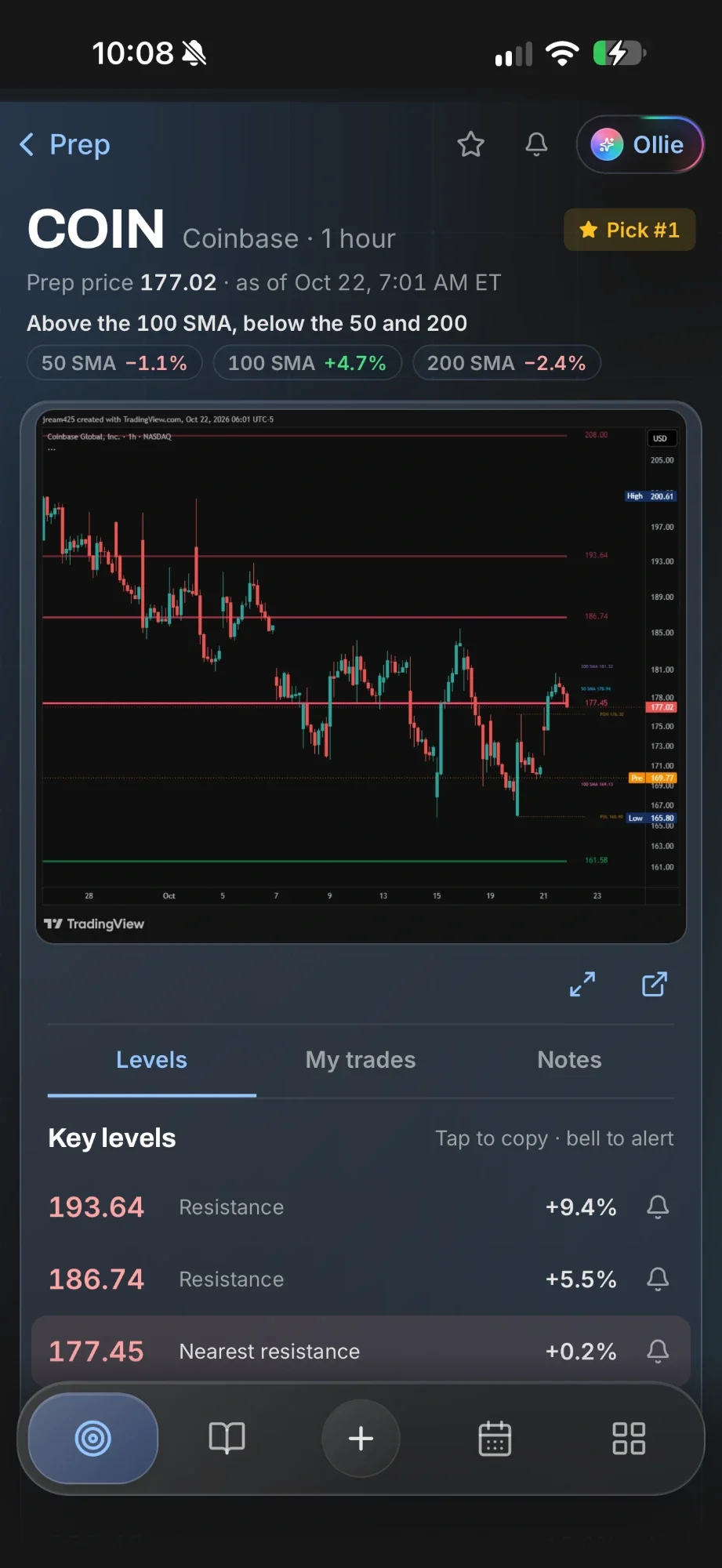Tap the USD currency label on chart
Image resolution: width=722 pixels, height=1568 pixels.
660,438
